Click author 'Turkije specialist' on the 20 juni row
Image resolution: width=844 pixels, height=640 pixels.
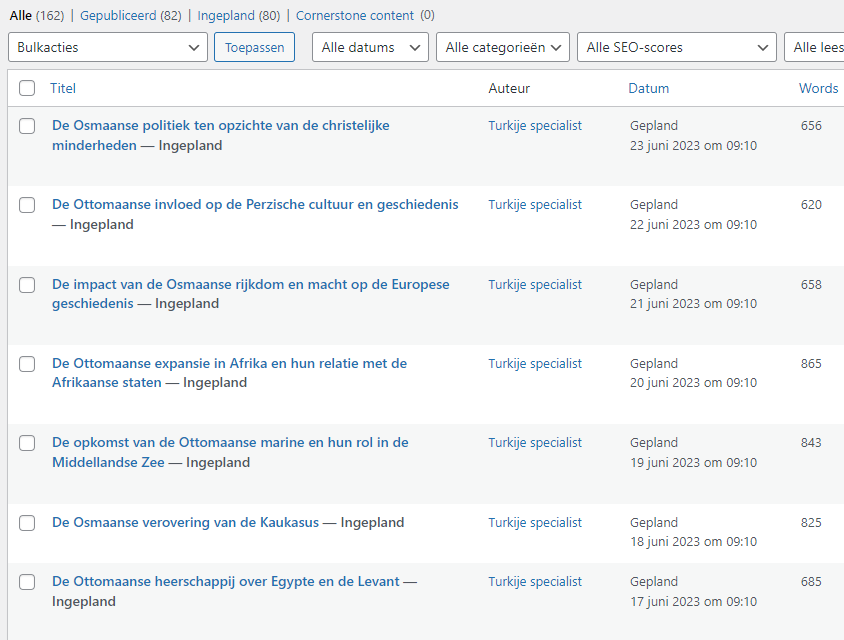[x=535, y=363]
